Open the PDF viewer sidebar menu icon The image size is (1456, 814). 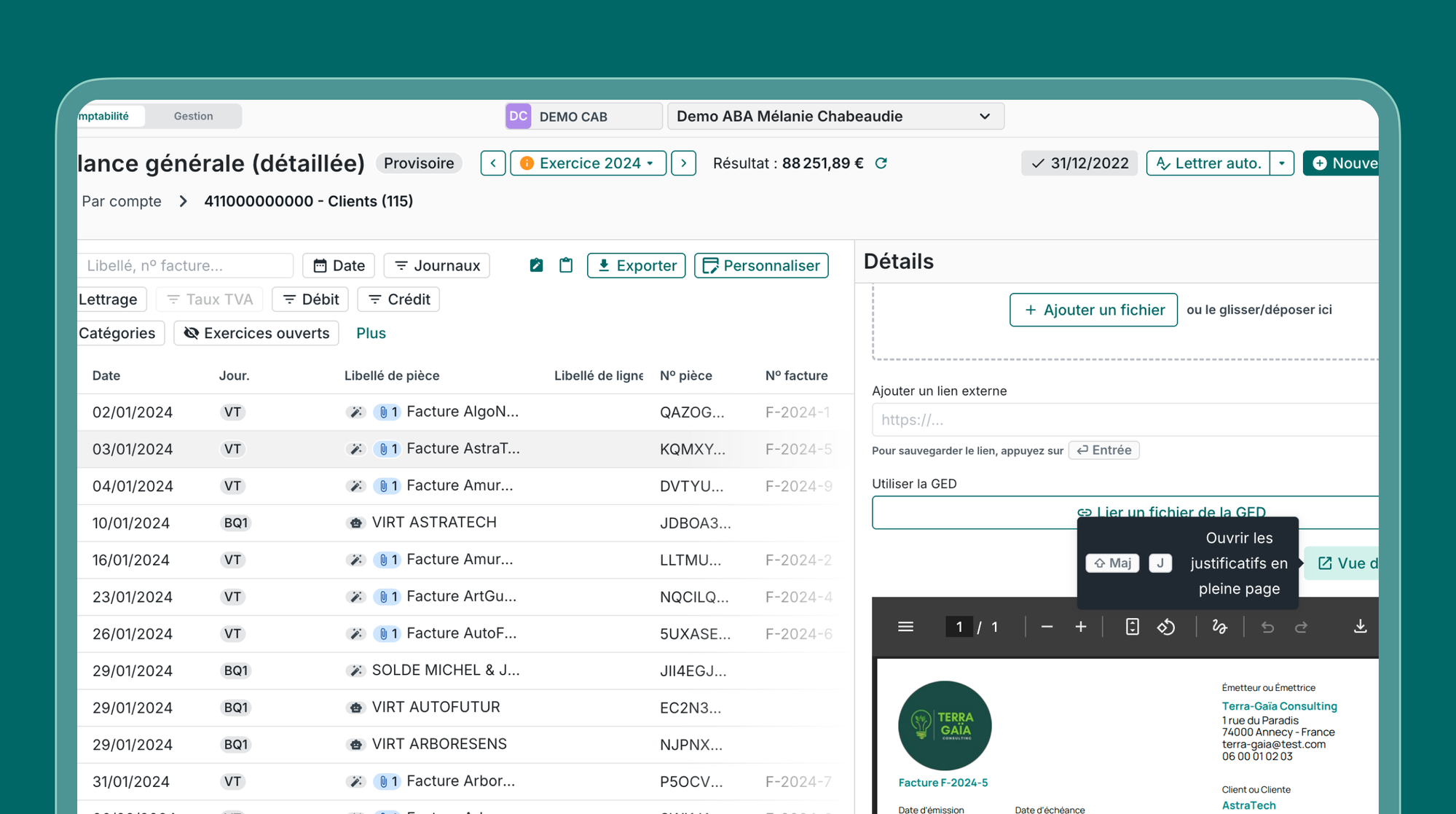click(905, 627)
